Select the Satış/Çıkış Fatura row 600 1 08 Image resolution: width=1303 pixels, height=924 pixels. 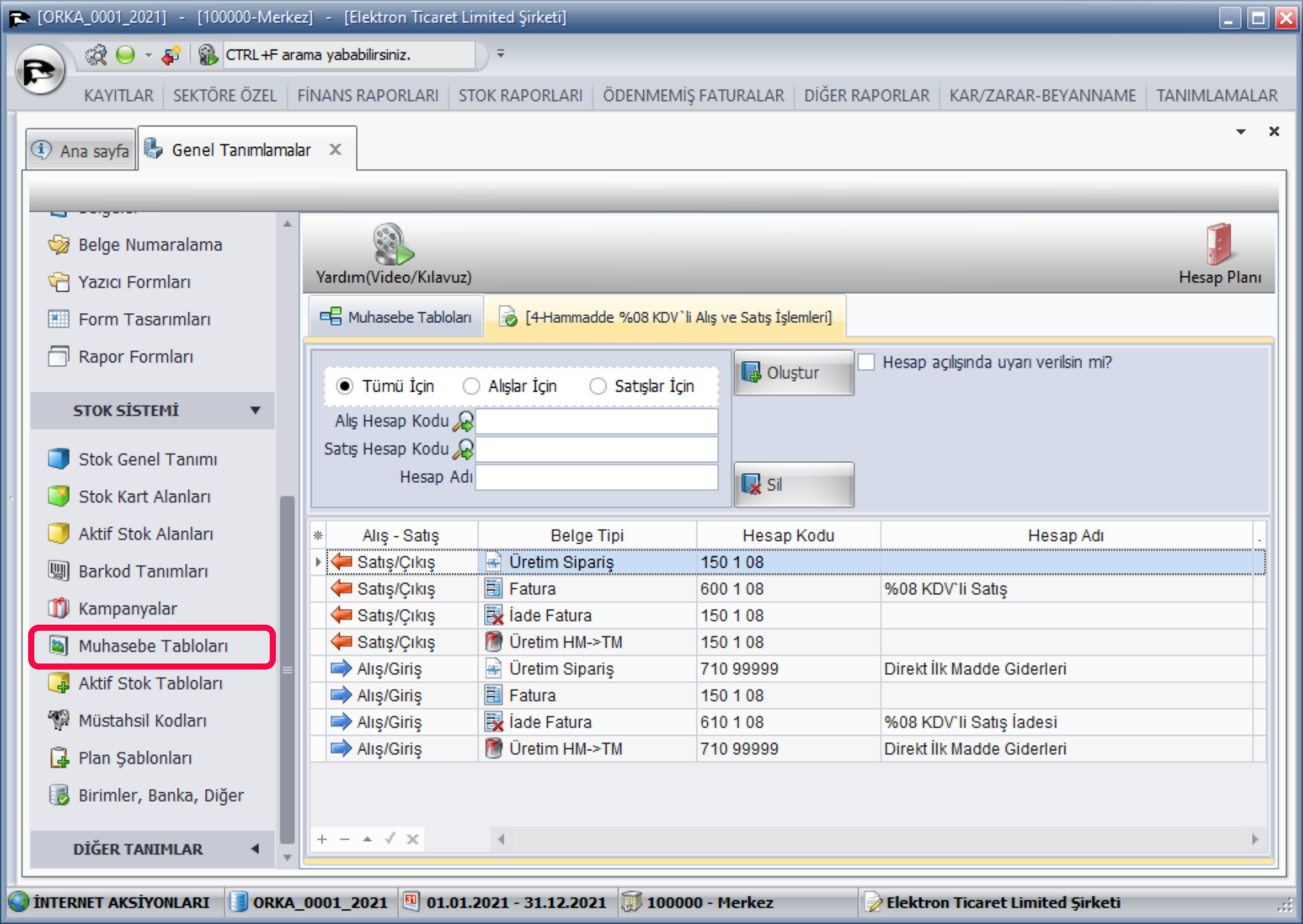[789, 589]
